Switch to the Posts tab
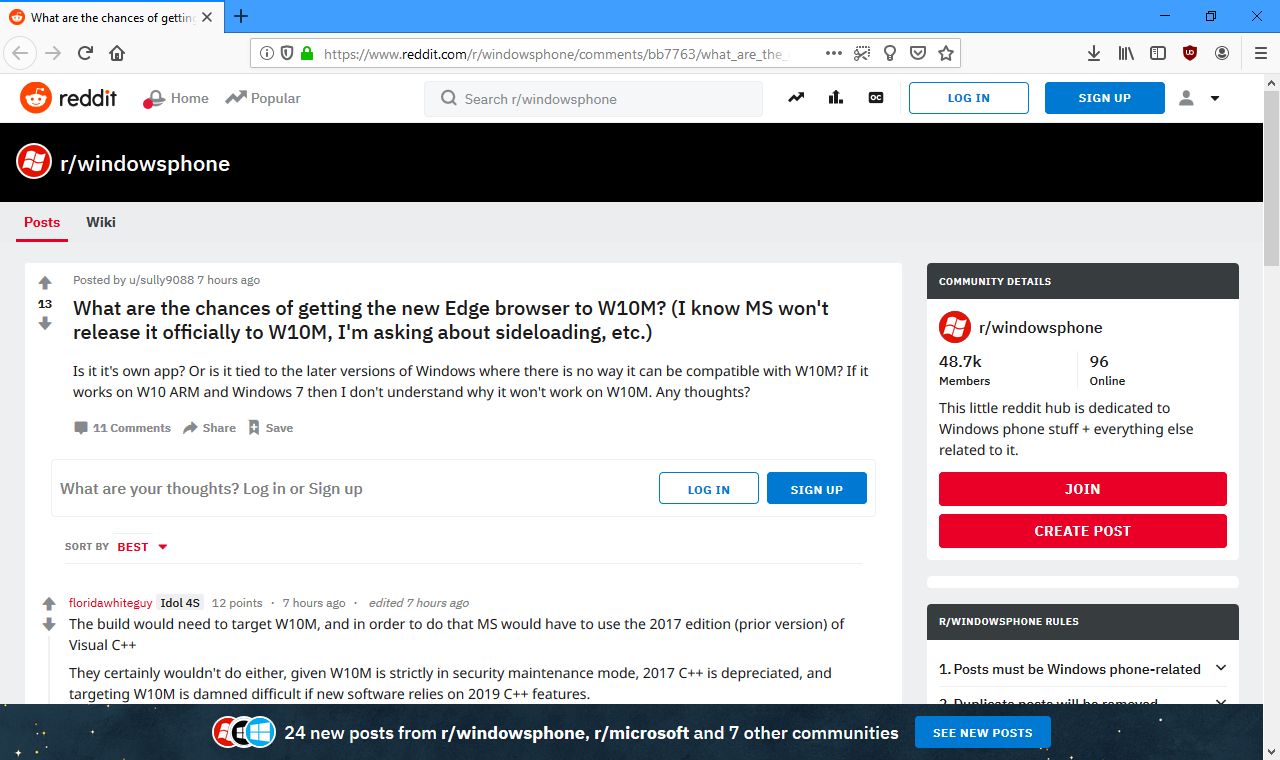Screen dimensions: 1280x760 pyautogui.click(x=42, y=222)
